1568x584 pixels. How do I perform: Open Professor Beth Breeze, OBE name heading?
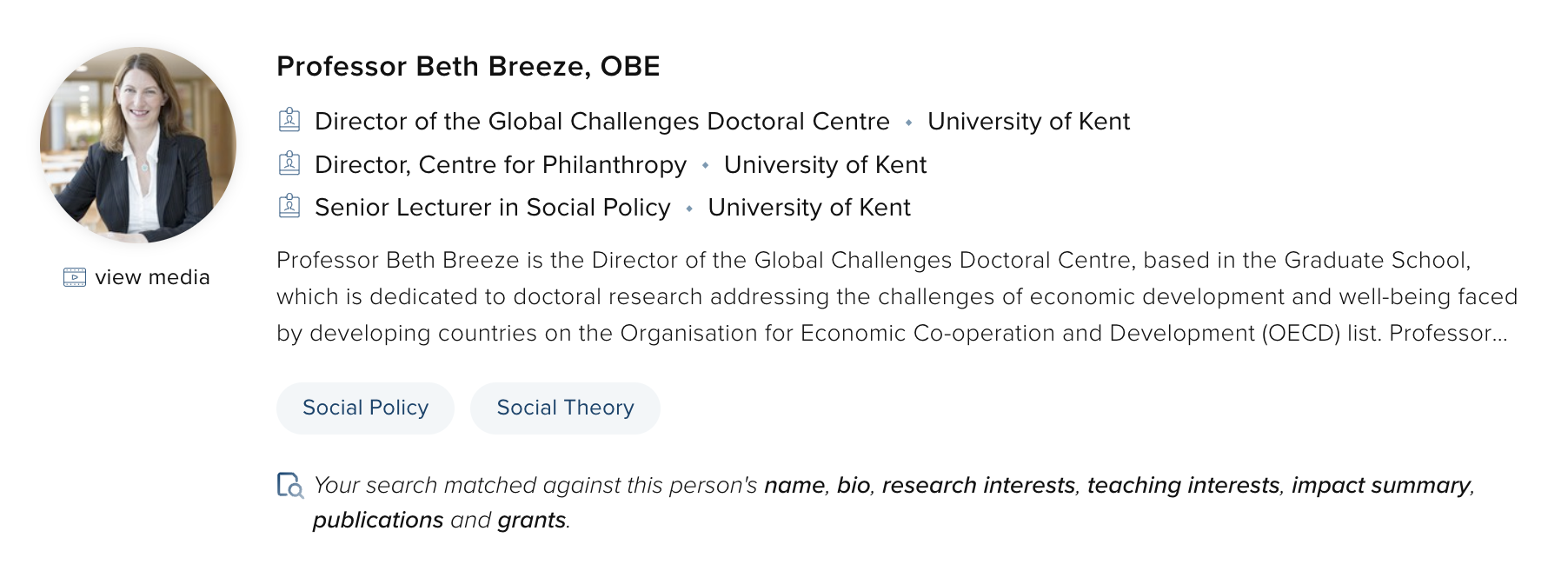pyautogui.click(x=468, y=66)
